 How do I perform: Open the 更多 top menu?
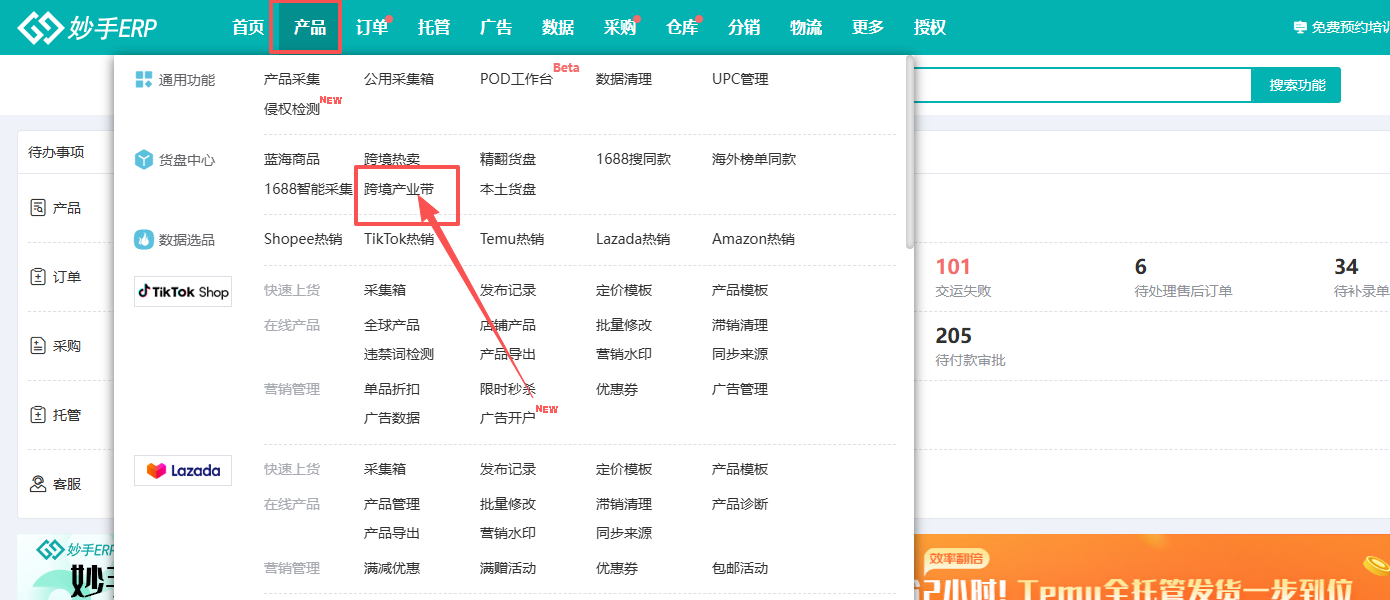(868, 28)
